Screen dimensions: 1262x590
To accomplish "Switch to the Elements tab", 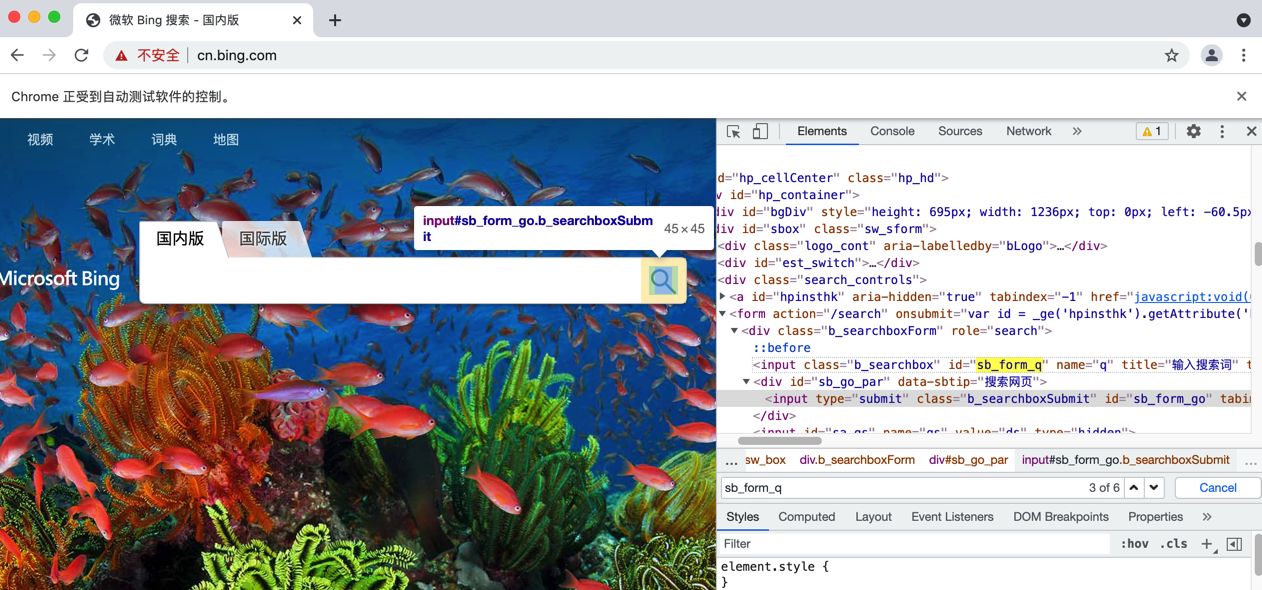I will pyautogui.click(x=822, y=131).
